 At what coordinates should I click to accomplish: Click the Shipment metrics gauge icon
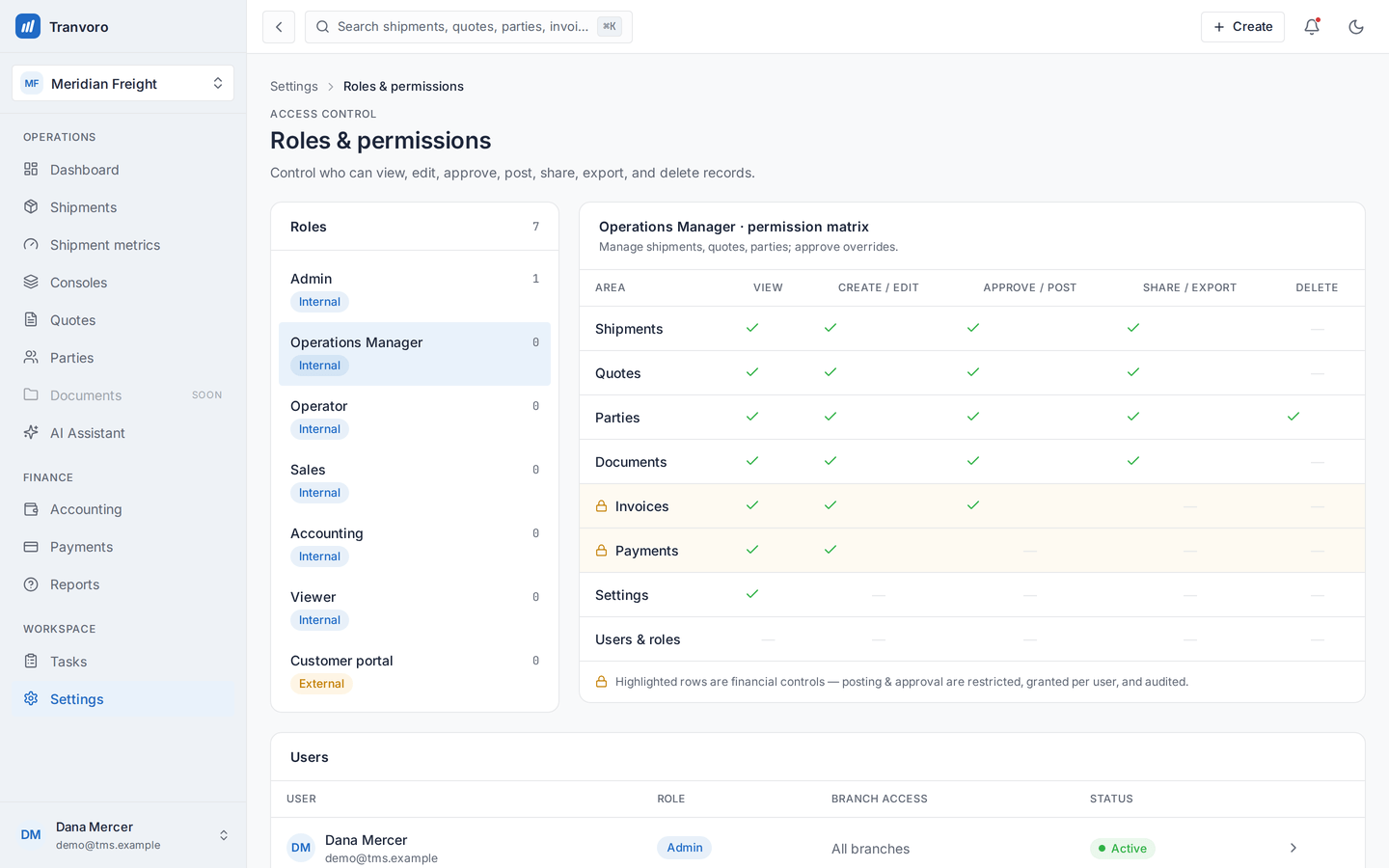(x=31, y=245)
